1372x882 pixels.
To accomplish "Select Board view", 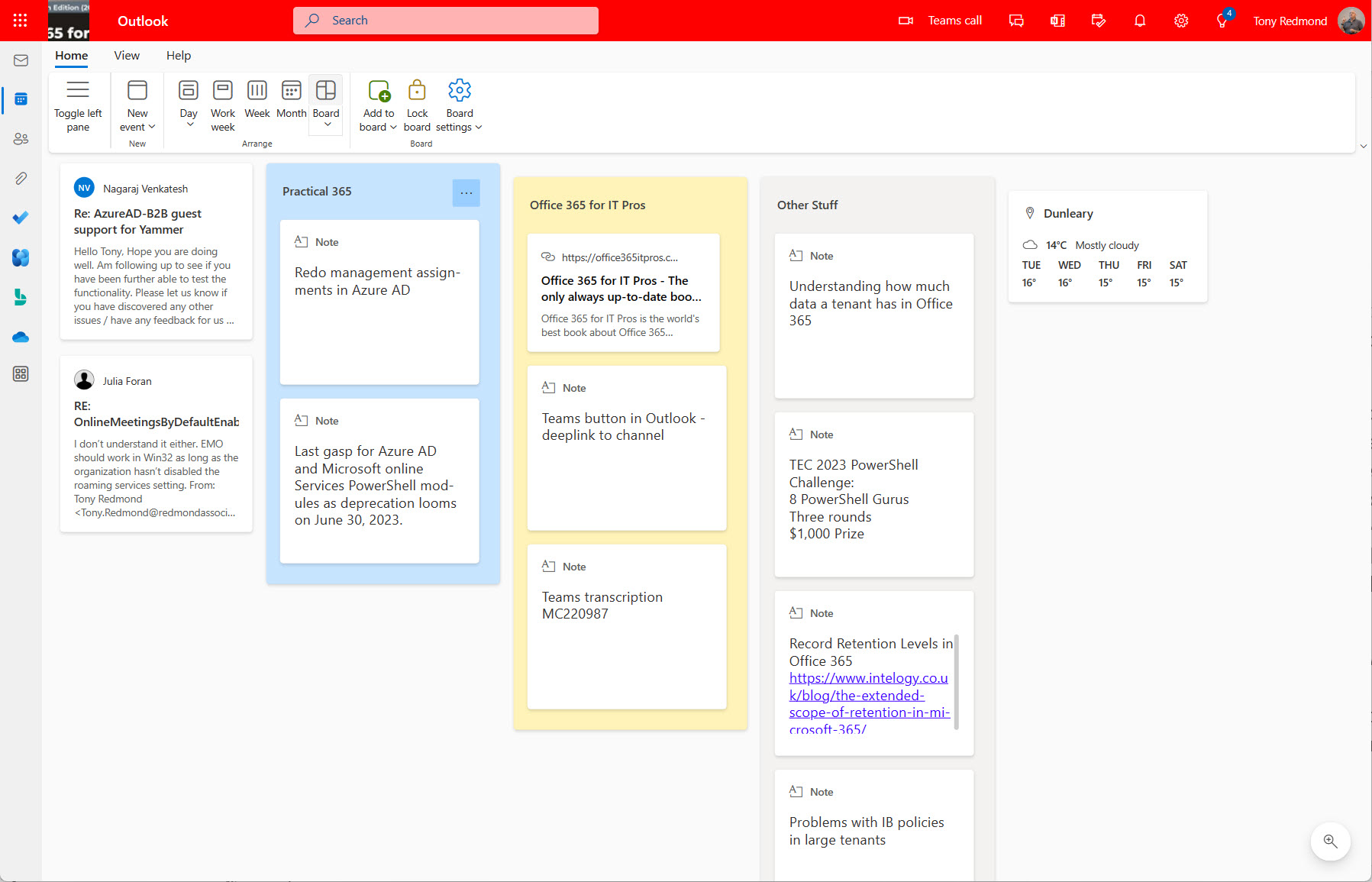I will click(326, 98).
